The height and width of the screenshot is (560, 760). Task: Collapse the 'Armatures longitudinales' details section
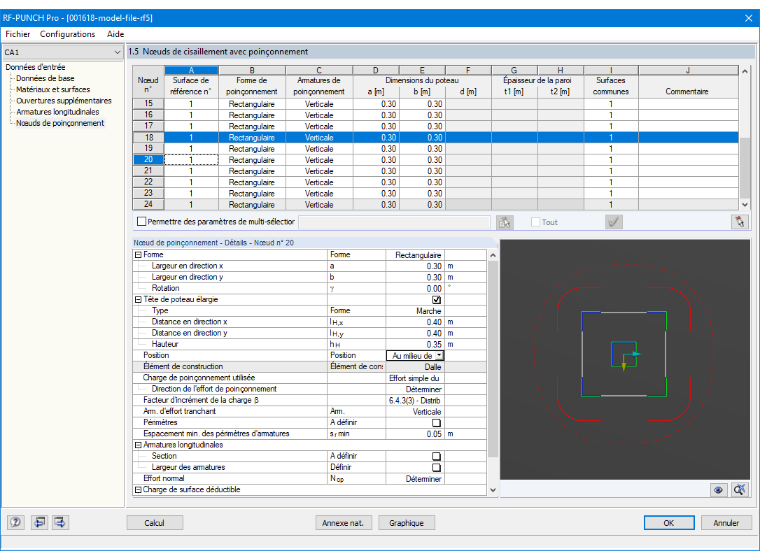pos(138,445)
